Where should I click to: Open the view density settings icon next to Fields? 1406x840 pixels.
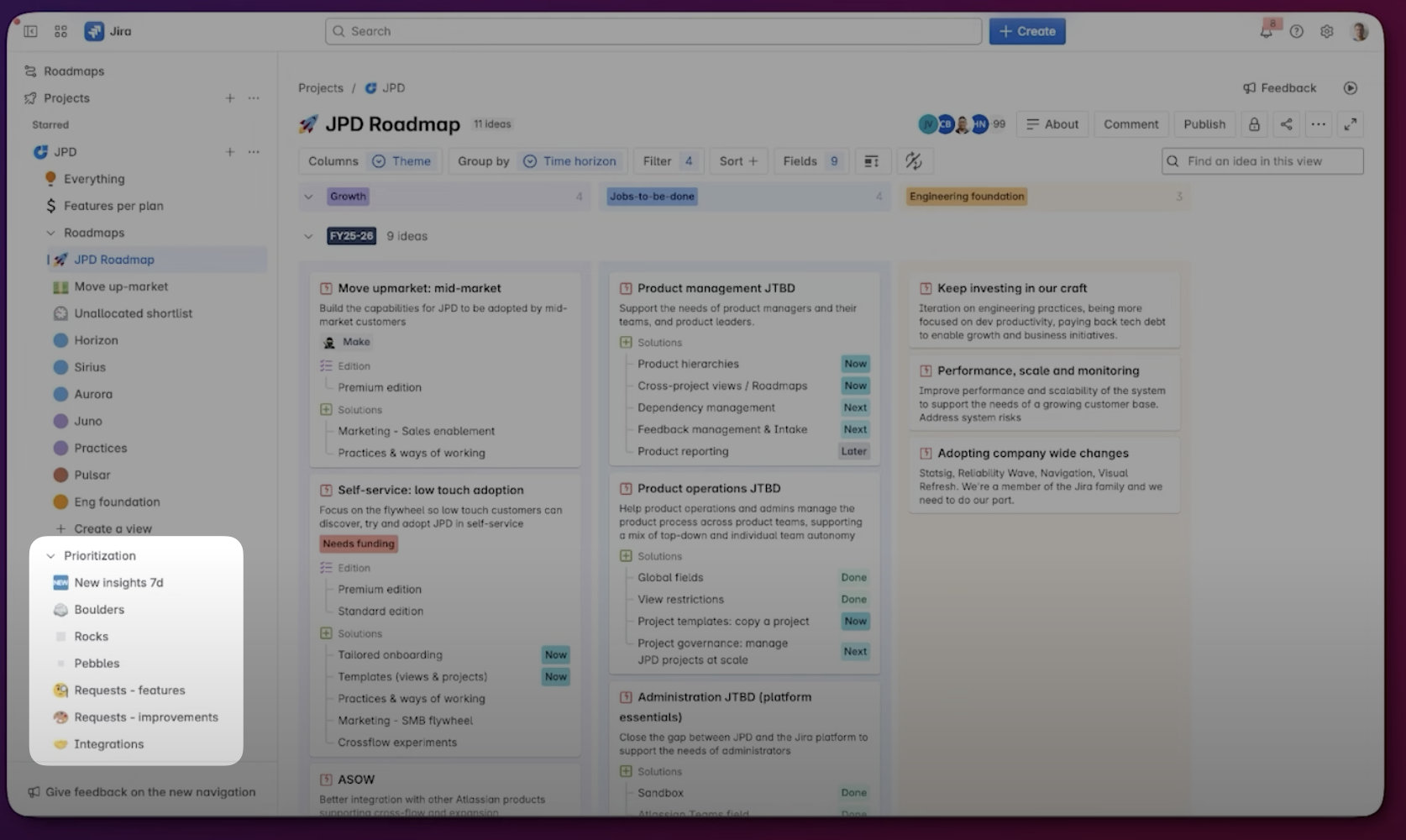[872, 160]
